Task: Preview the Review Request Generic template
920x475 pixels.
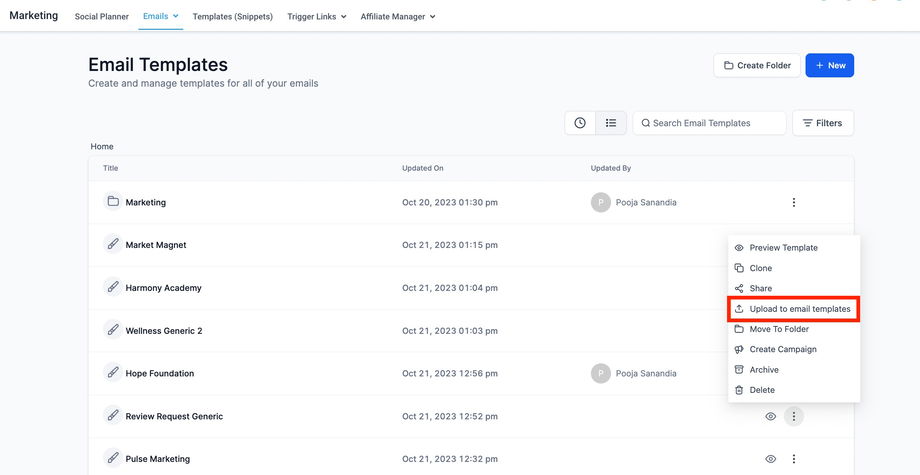Action: (771, 416)
